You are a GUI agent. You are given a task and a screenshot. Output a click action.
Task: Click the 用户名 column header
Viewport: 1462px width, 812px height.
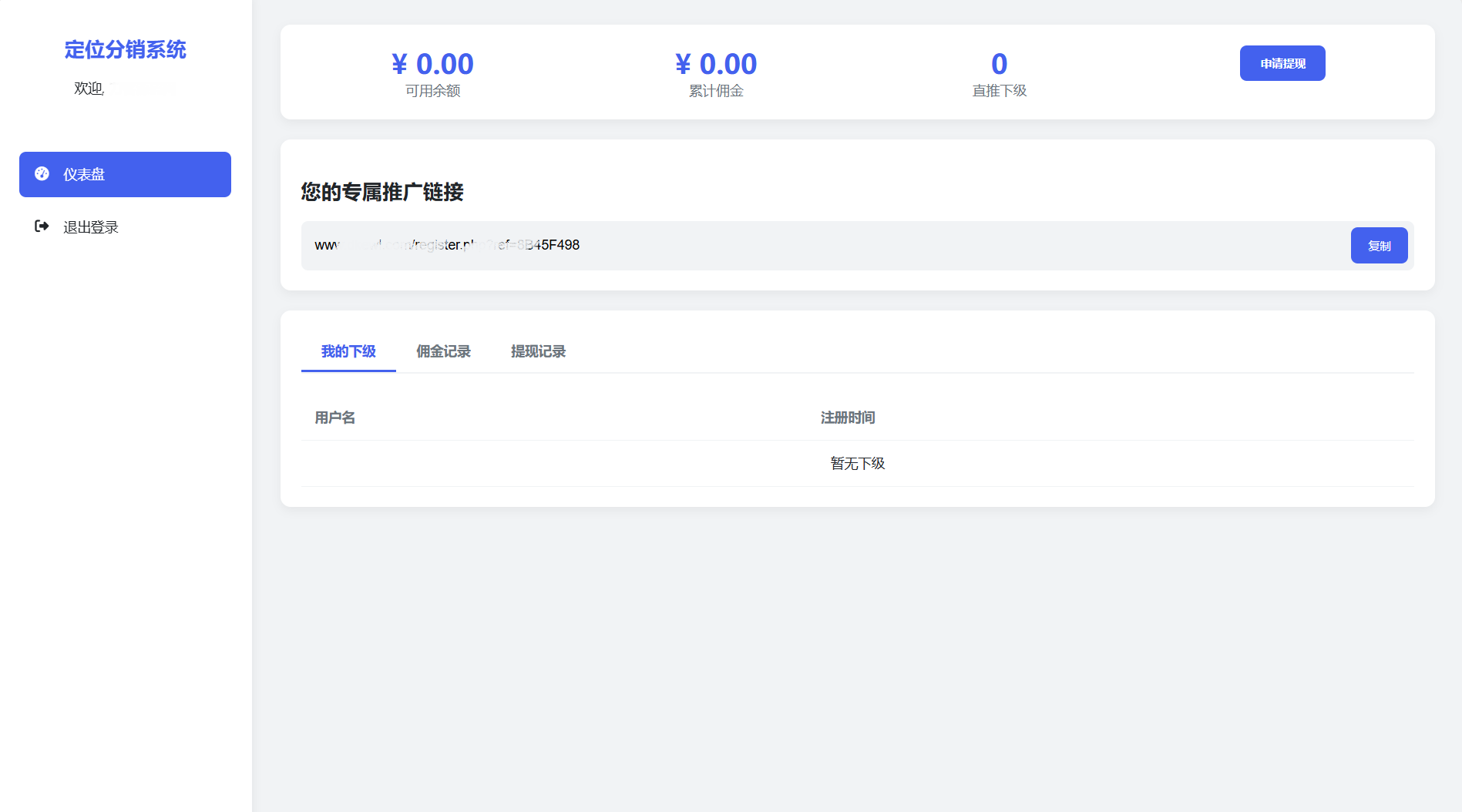[335, 418]
